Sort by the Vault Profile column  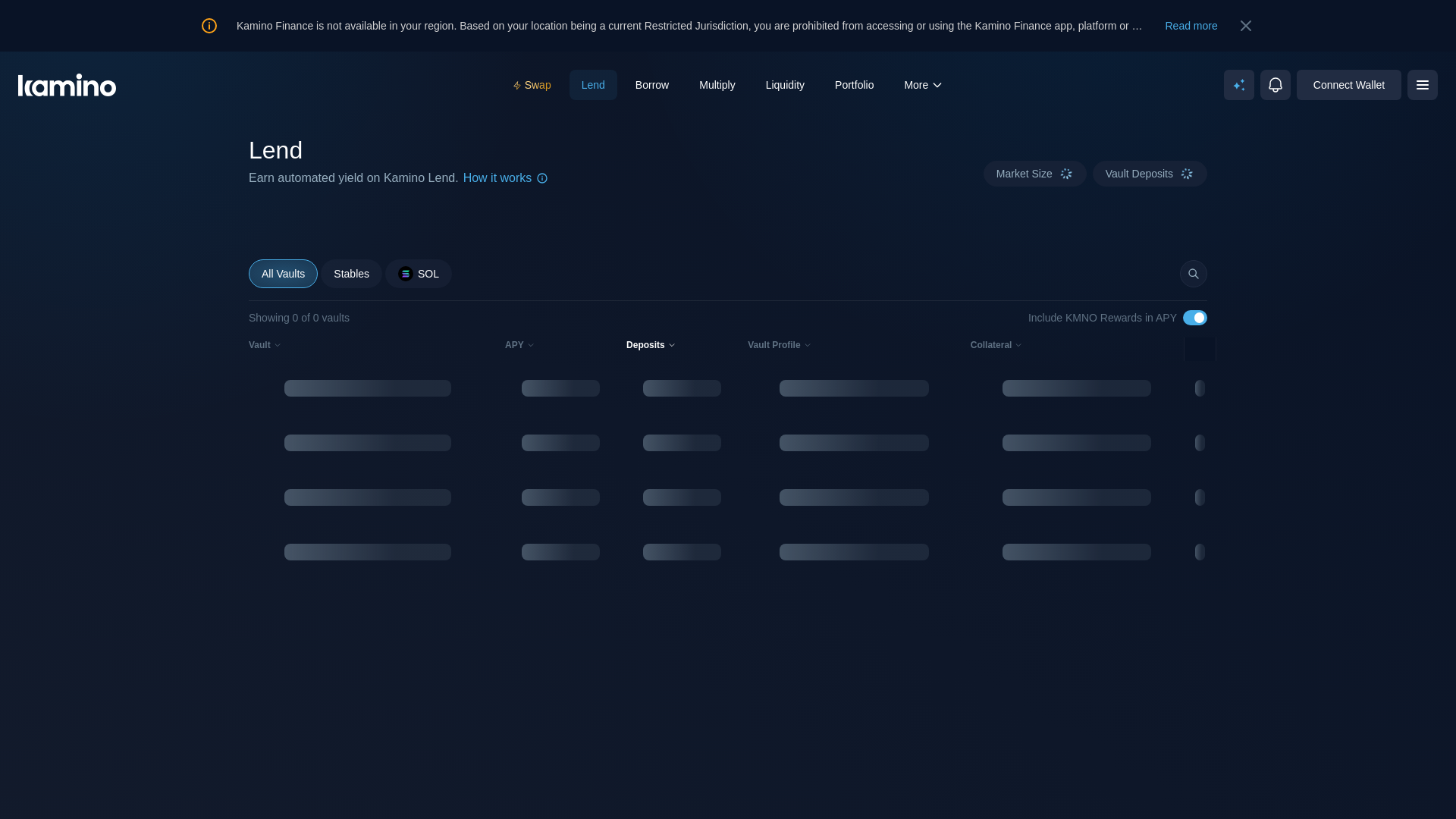click(779, 345)
